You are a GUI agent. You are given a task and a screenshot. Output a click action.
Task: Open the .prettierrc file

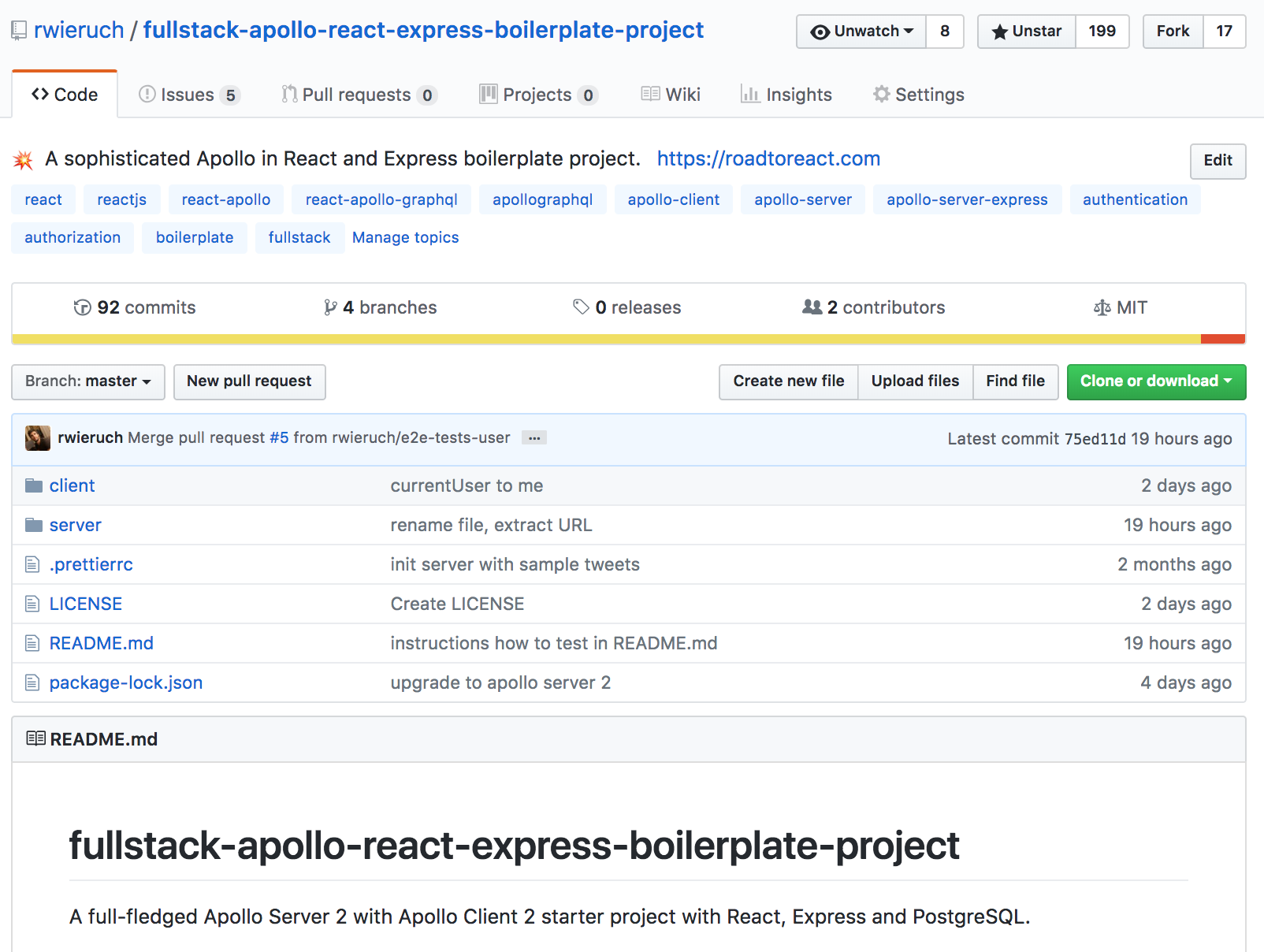point(91,564)
